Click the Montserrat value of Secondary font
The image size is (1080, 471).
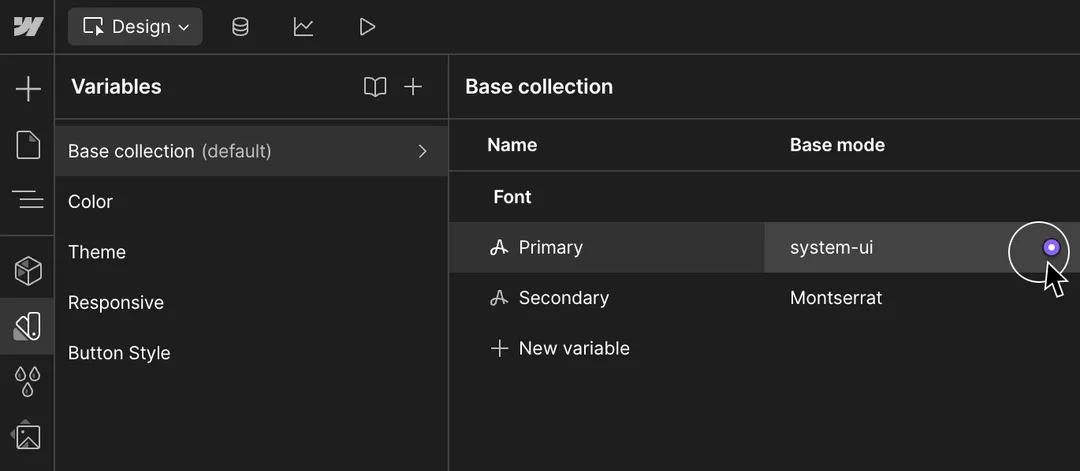point(836,298)
